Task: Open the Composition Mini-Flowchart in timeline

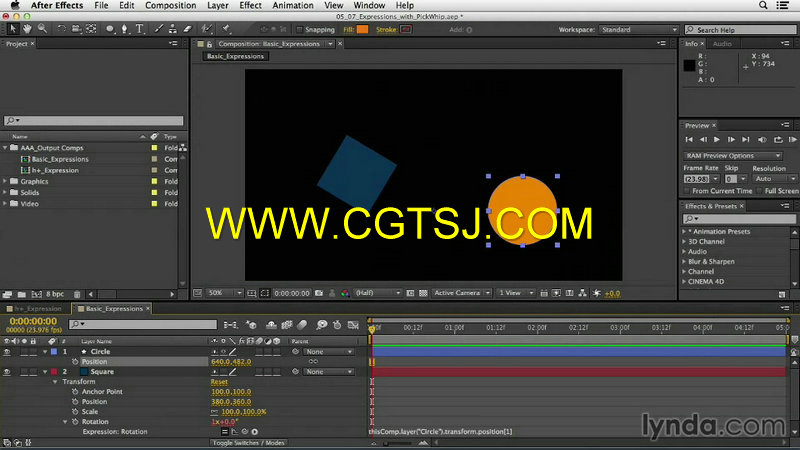Action: (x=230, y=324)
